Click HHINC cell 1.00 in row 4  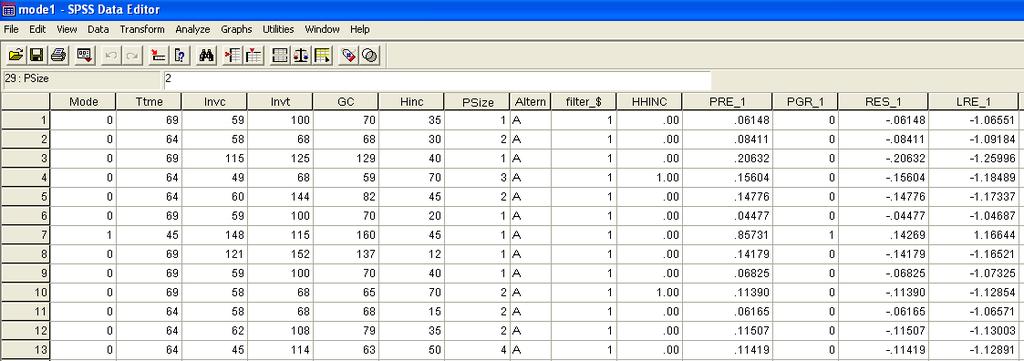click(x=649, y=178)
